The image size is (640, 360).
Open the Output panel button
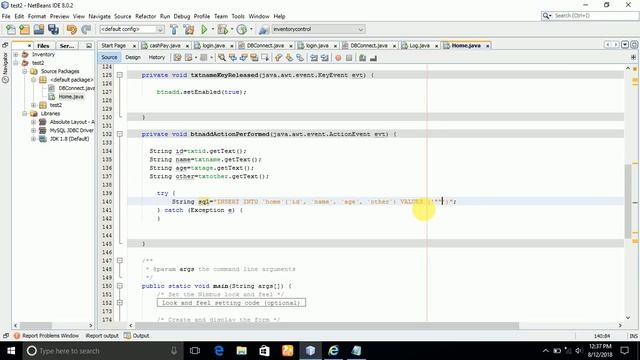coord(137,336)
